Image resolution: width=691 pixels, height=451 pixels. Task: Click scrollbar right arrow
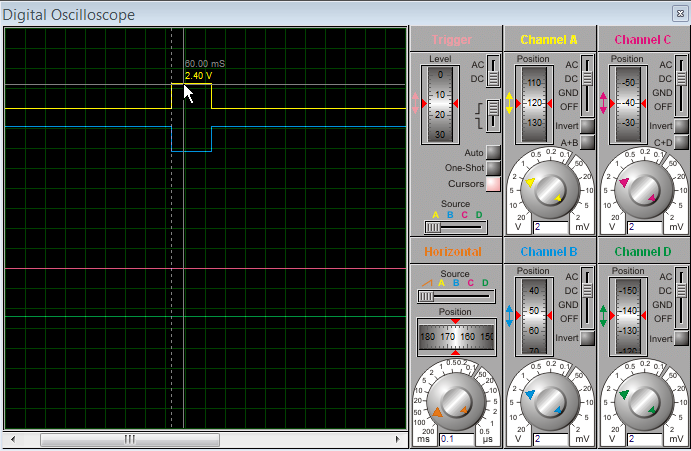398,439
